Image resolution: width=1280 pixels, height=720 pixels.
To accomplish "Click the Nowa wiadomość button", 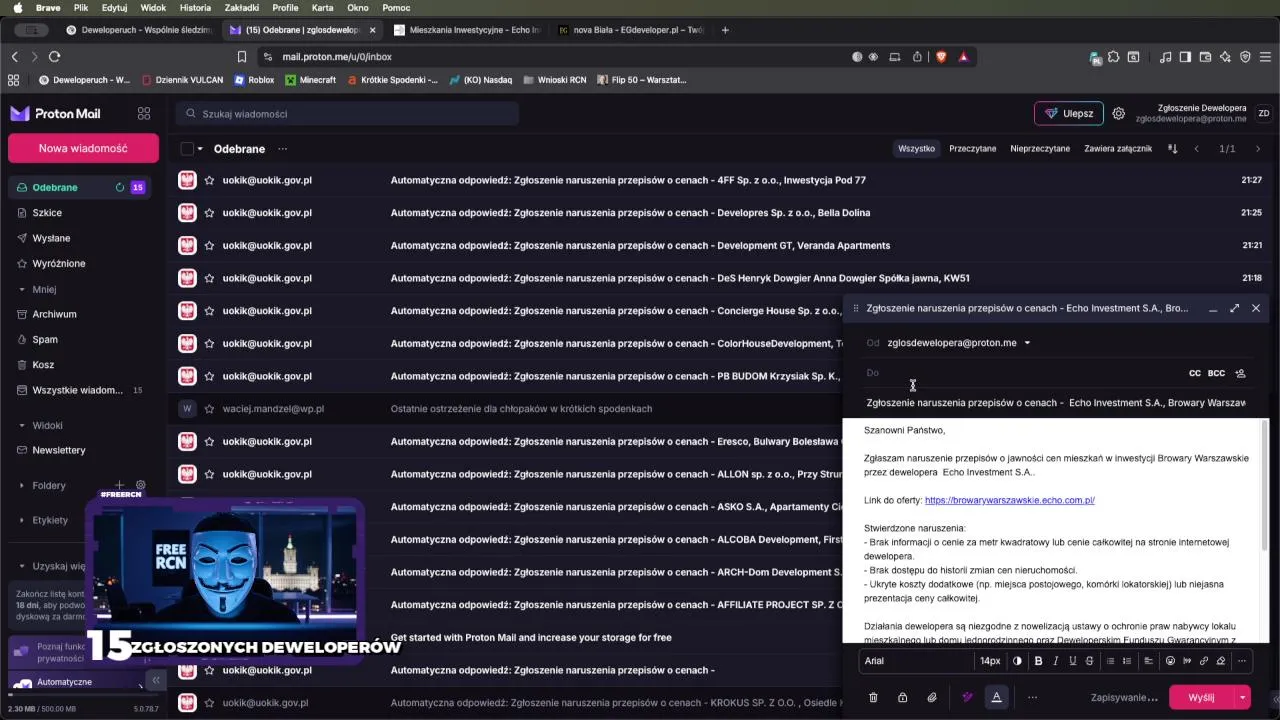I will [x=83, y=148].
